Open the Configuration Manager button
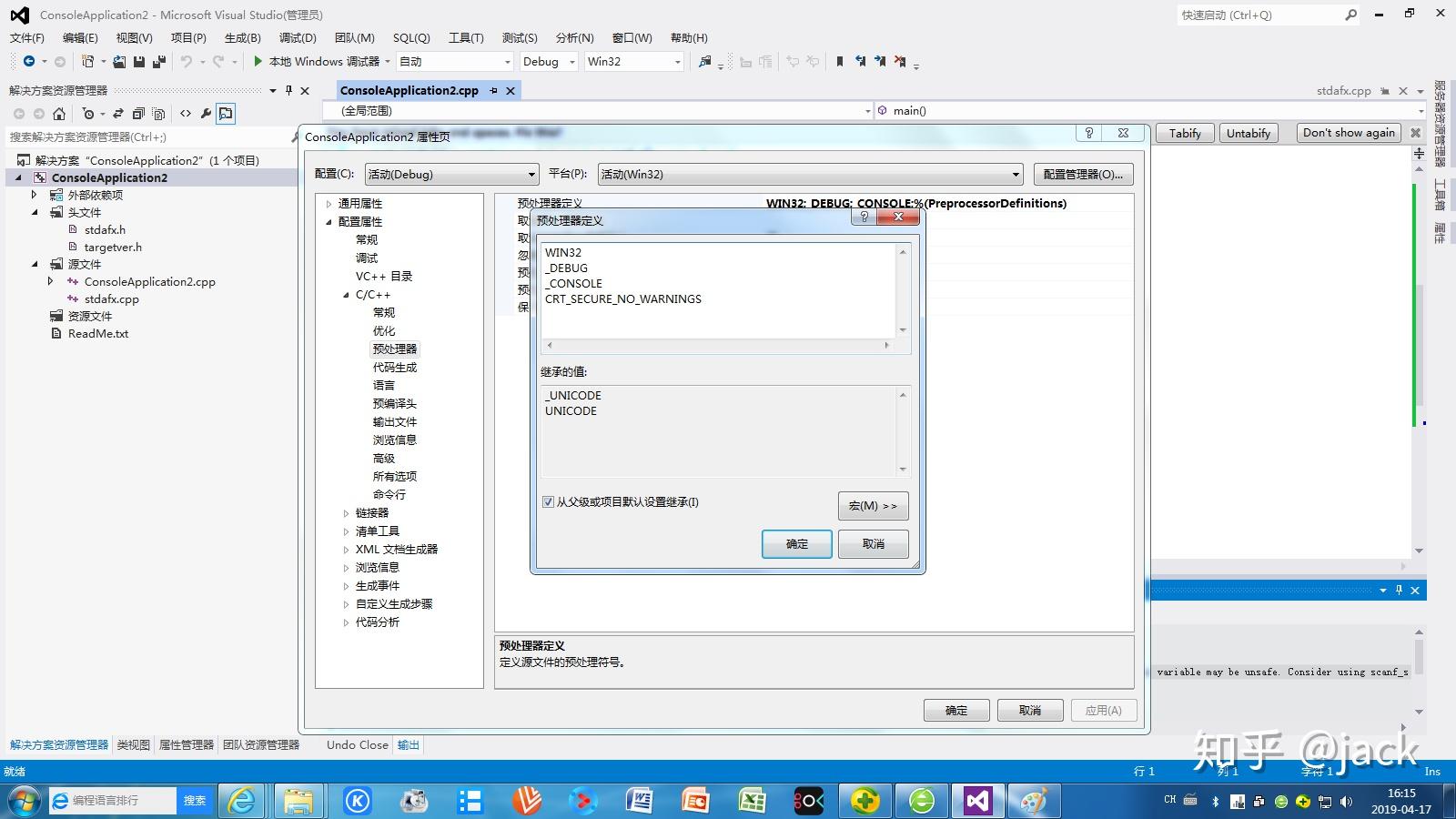Screen dimensions: 1456x819 point(1083,174)
